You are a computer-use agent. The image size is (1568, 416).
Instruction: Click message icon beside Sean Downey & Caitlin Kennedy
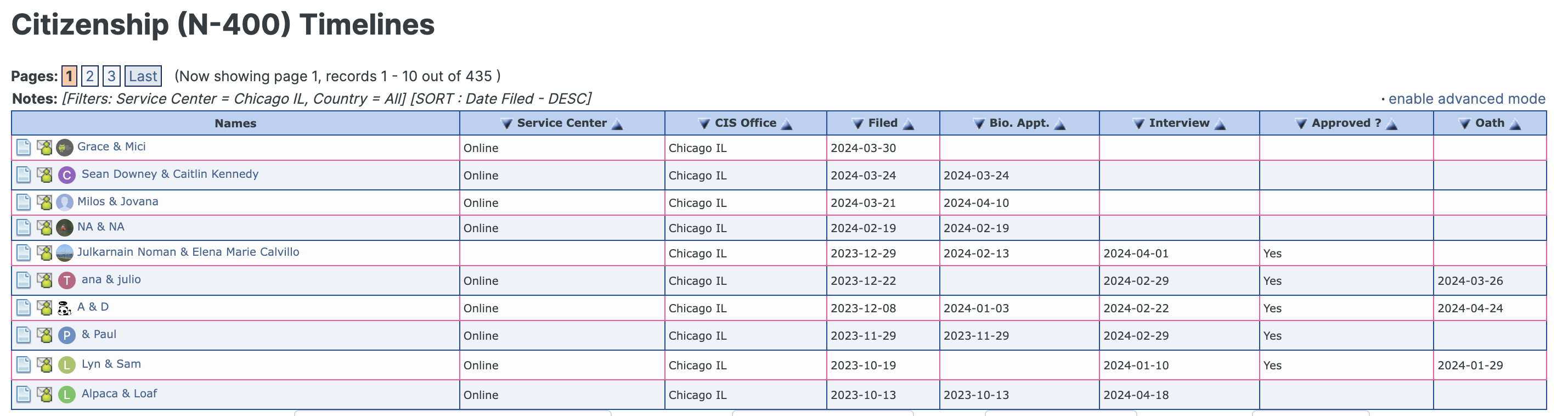[x=44, y=175]
